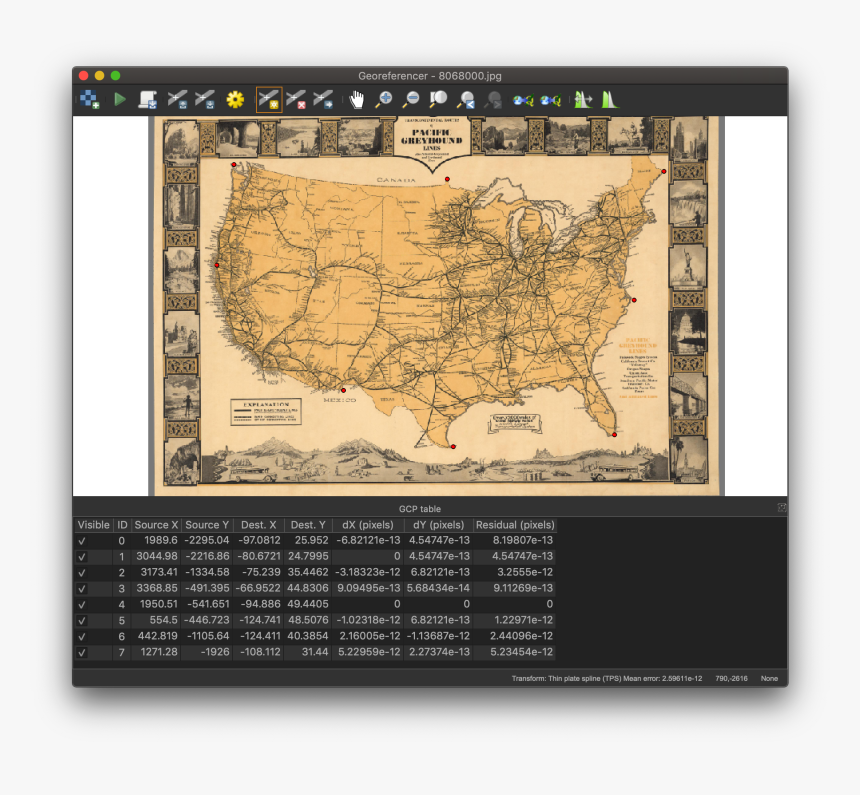The height and width of the screenshot is (795, 860).
Task: Select the Zoom Out magnifier tool
Action: pyautogui.click(x=410, y=98)
